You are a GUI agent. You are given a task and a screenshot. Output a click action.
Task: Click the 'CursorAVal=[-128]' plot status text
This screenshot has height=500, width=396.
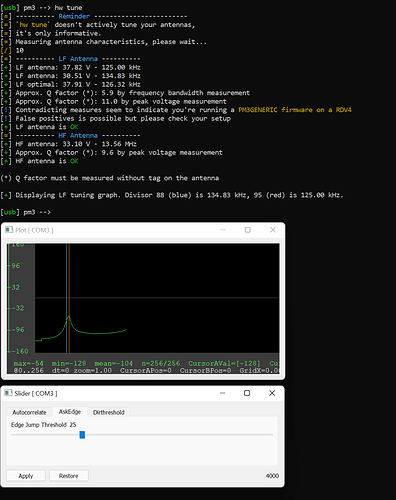(x=224, y=363)
